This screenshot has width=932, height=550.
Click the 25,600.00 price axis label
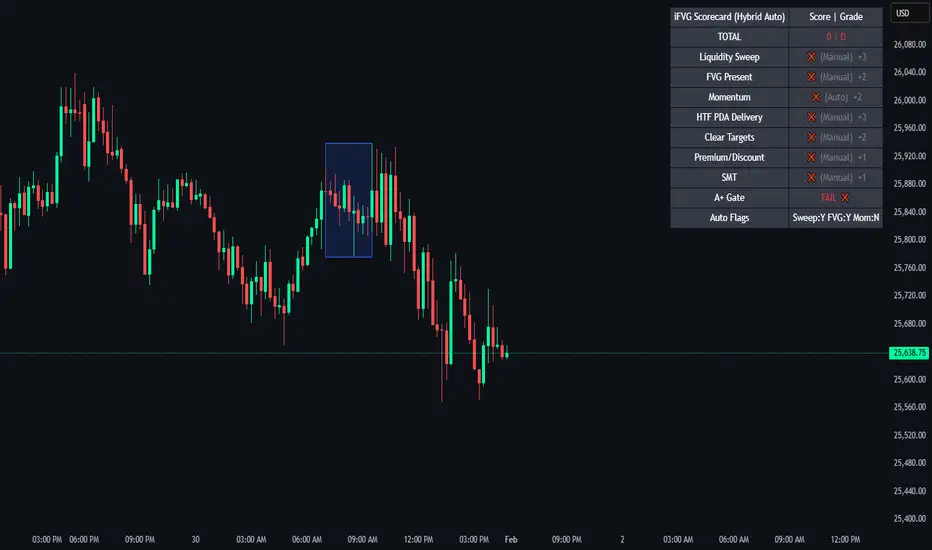909,379
